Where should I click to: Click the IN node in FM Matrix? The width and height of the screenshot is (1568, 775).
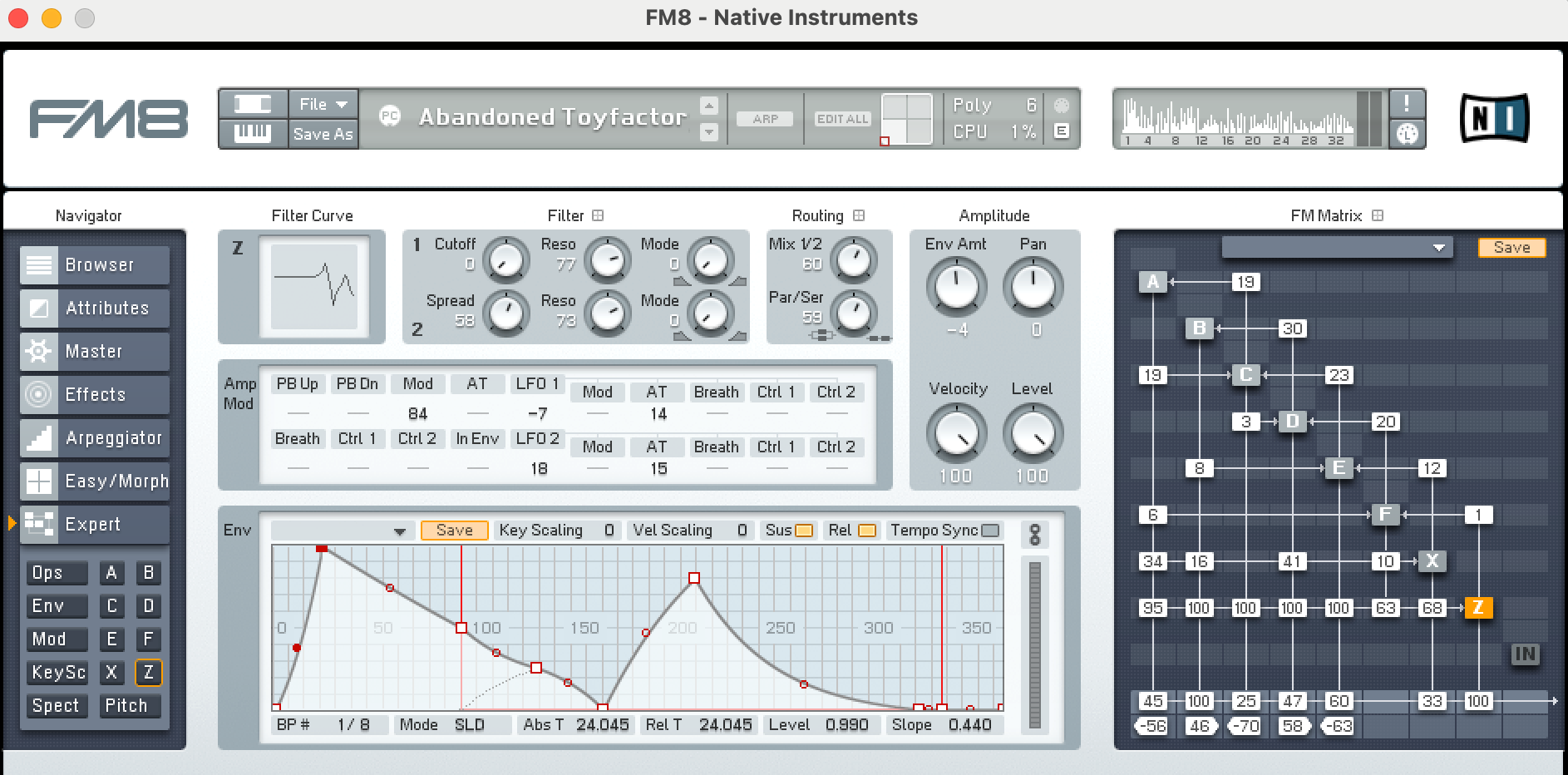(x=1525, y=654)
